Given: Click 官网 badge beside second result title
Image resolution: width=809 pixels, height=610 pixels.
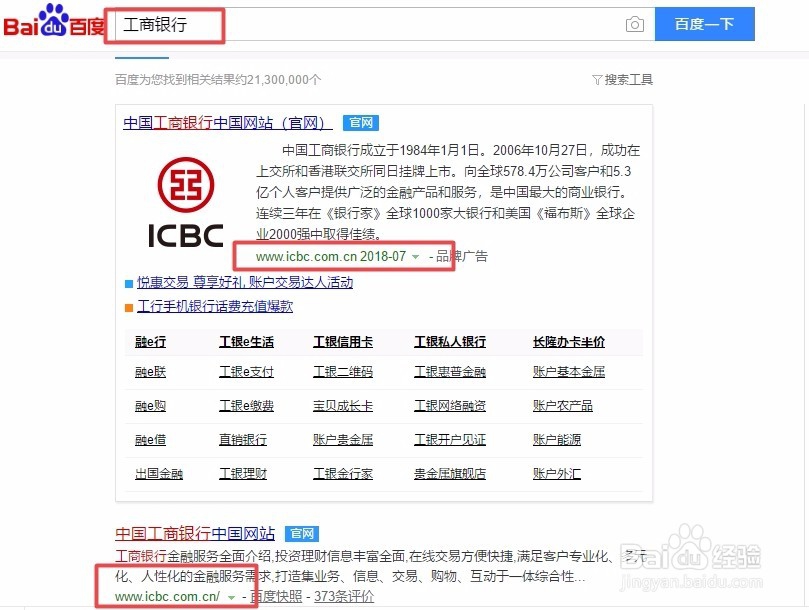Looking at the screenshot, I should [x=302, y=534].
